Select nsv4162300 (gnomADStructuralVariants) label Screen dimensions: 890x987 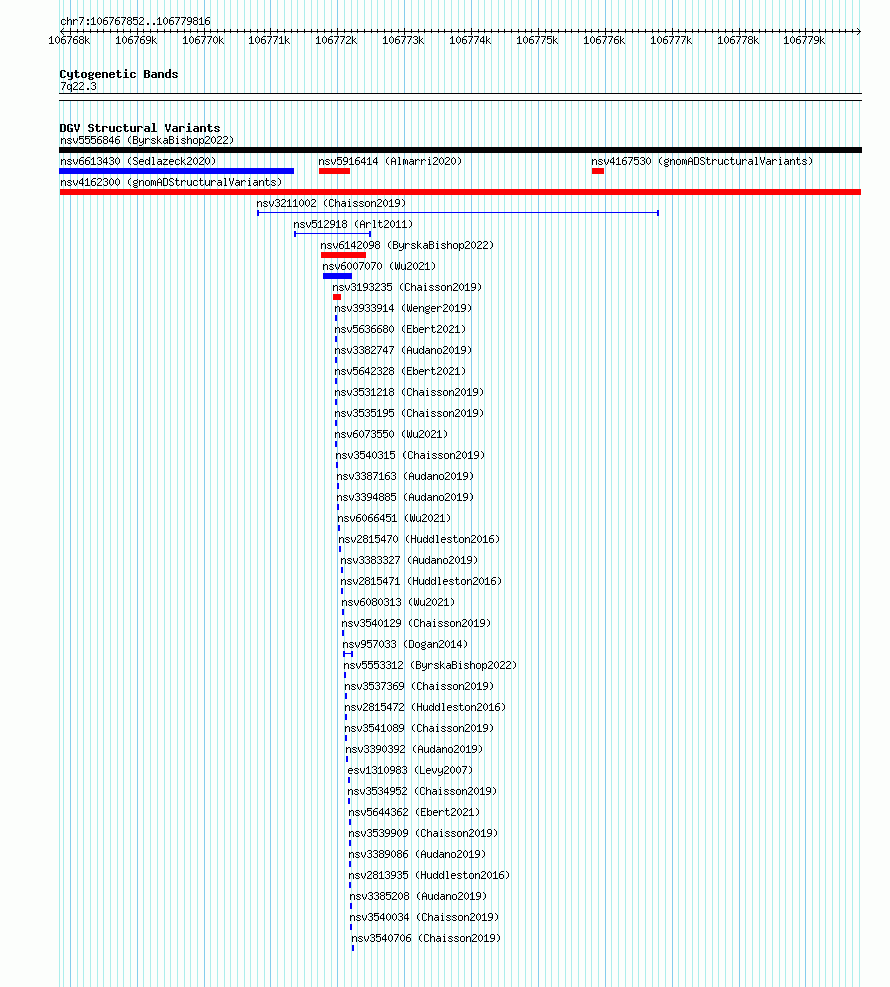[x=171, y=182]
